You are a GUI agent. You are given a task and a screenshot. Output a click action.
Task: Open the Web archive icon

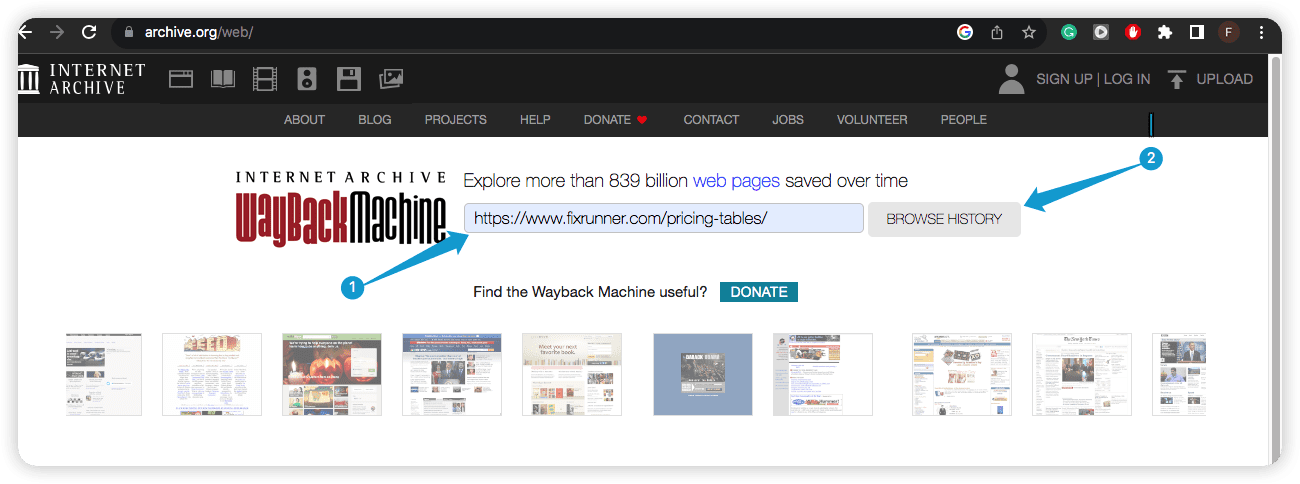click(181, 79)
